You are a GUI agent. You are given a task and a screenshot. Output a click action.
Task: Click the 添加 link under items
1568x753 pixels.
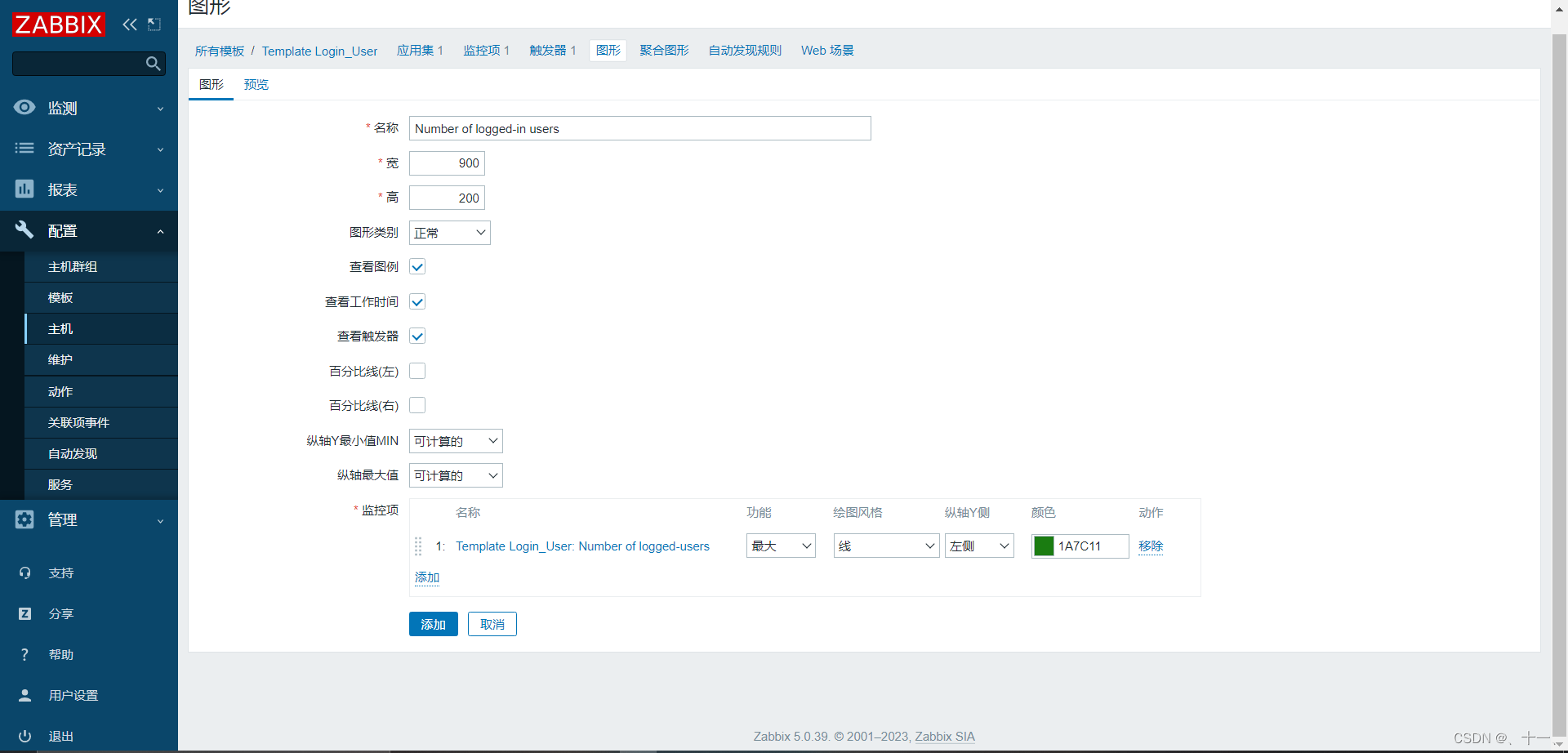pyautogui.click(x=426, y=577)
